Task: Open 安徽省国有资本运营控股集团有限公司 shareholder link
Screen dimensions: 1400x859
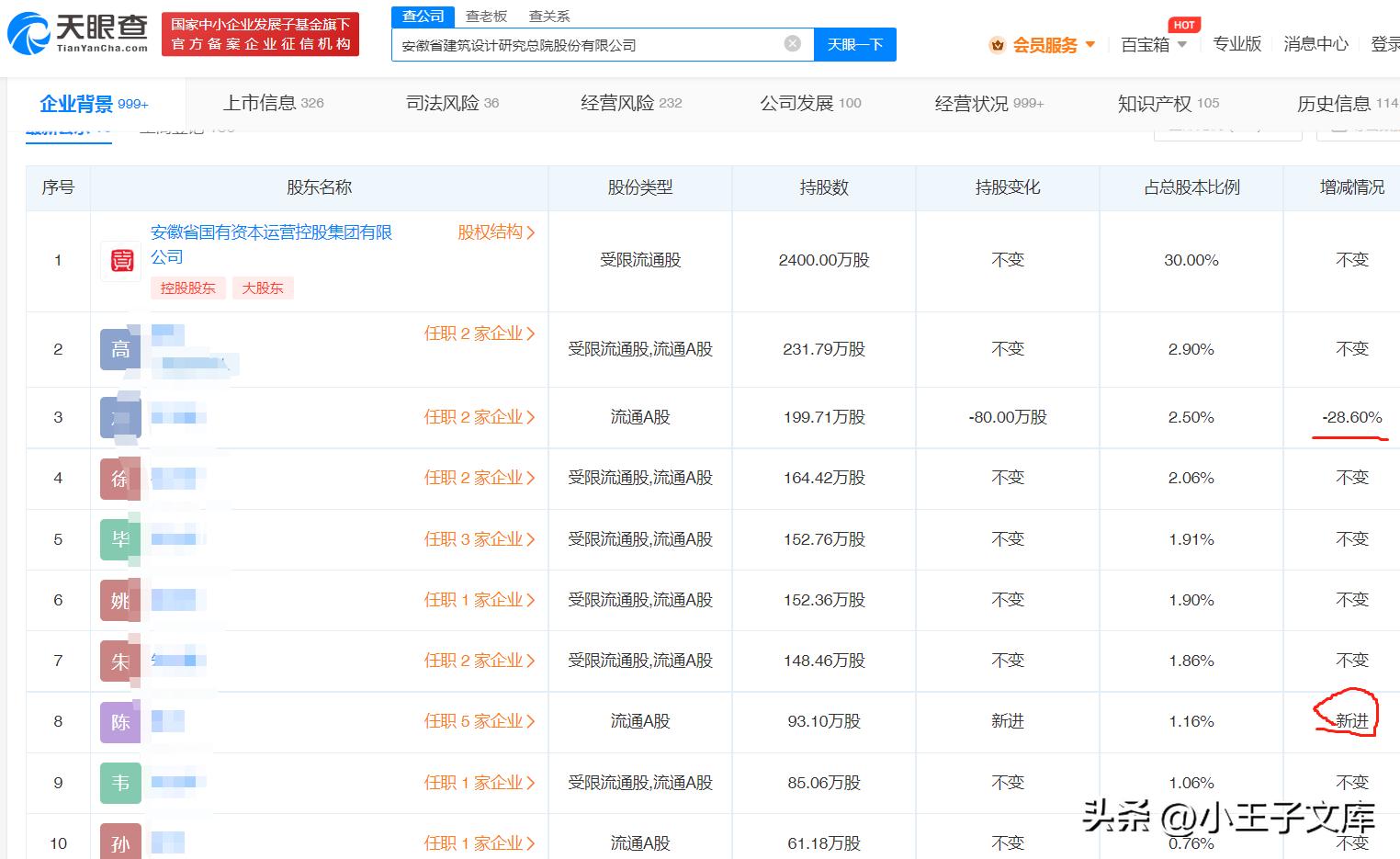Action: click(x=271, y=232)
